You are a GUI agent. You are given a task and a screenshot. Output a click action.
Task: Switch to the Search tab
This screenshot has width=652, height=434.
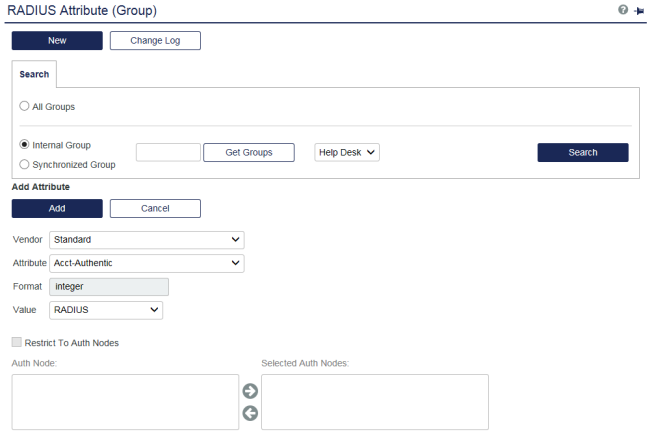point(35,75)
